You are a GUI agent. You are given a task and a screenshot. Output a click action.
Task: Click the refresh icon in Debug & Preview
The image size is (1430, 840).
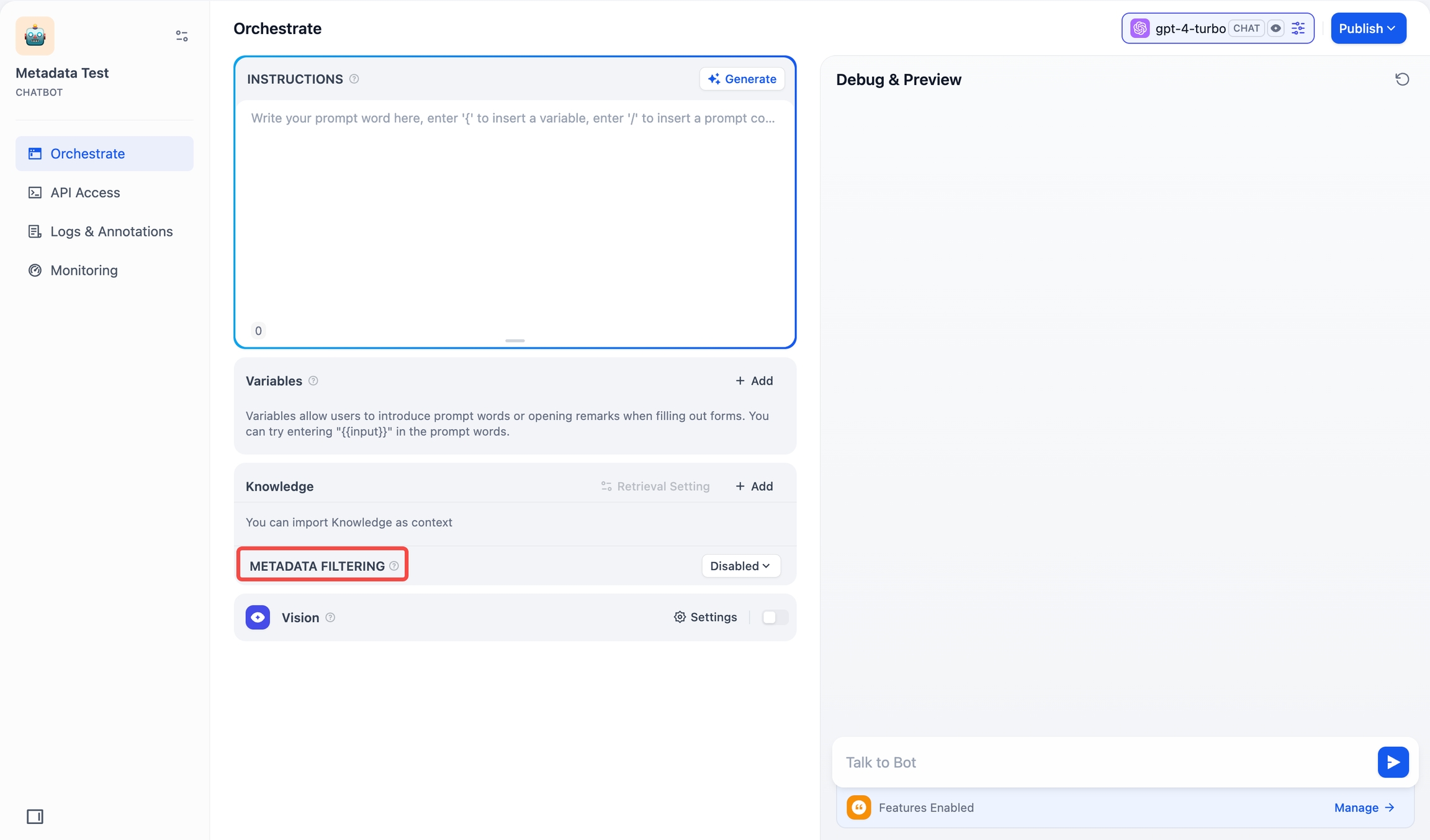1401,79
